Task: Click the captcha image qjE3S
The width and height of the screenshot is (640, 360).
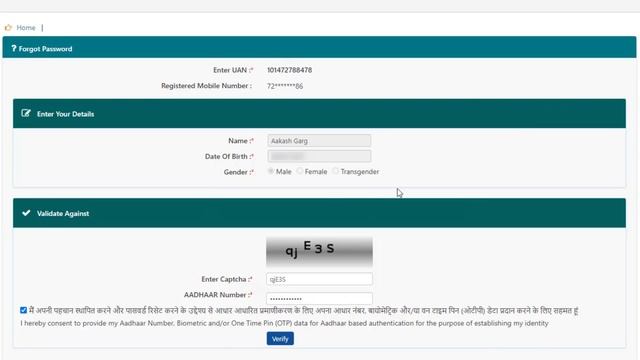Action: point(319,251)
